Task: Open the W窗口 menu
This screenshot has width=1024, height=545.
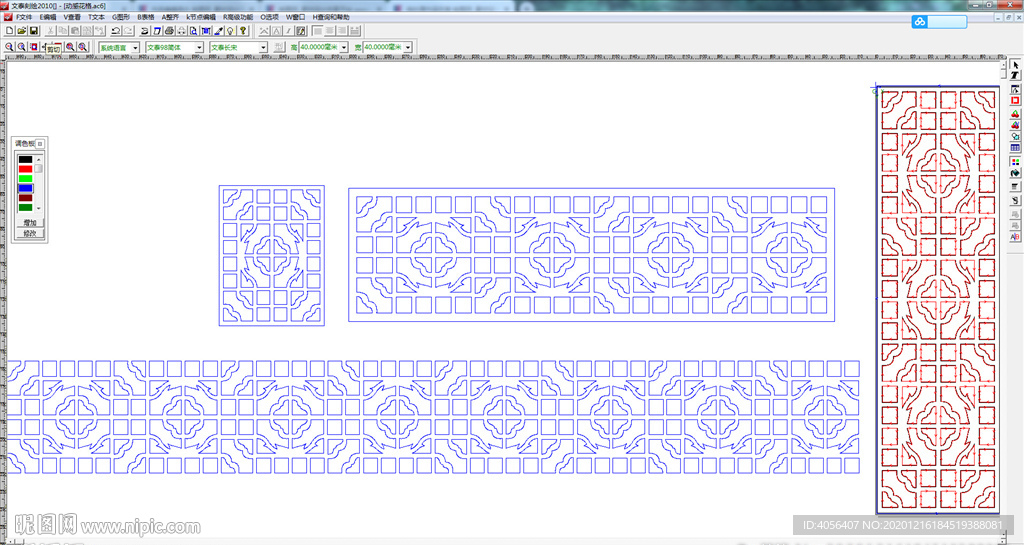Action: pos(295,17)
